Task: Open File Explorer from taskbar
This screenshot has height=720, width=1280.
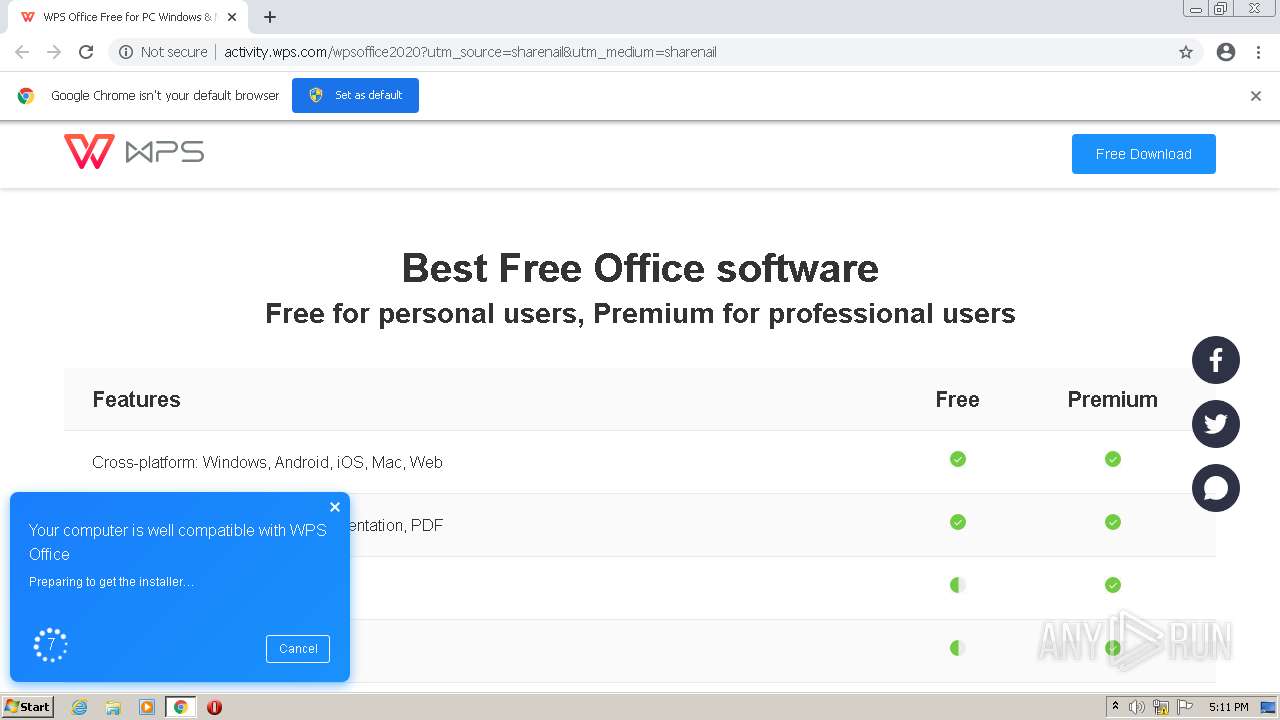Action: click(x=113, y=707)
